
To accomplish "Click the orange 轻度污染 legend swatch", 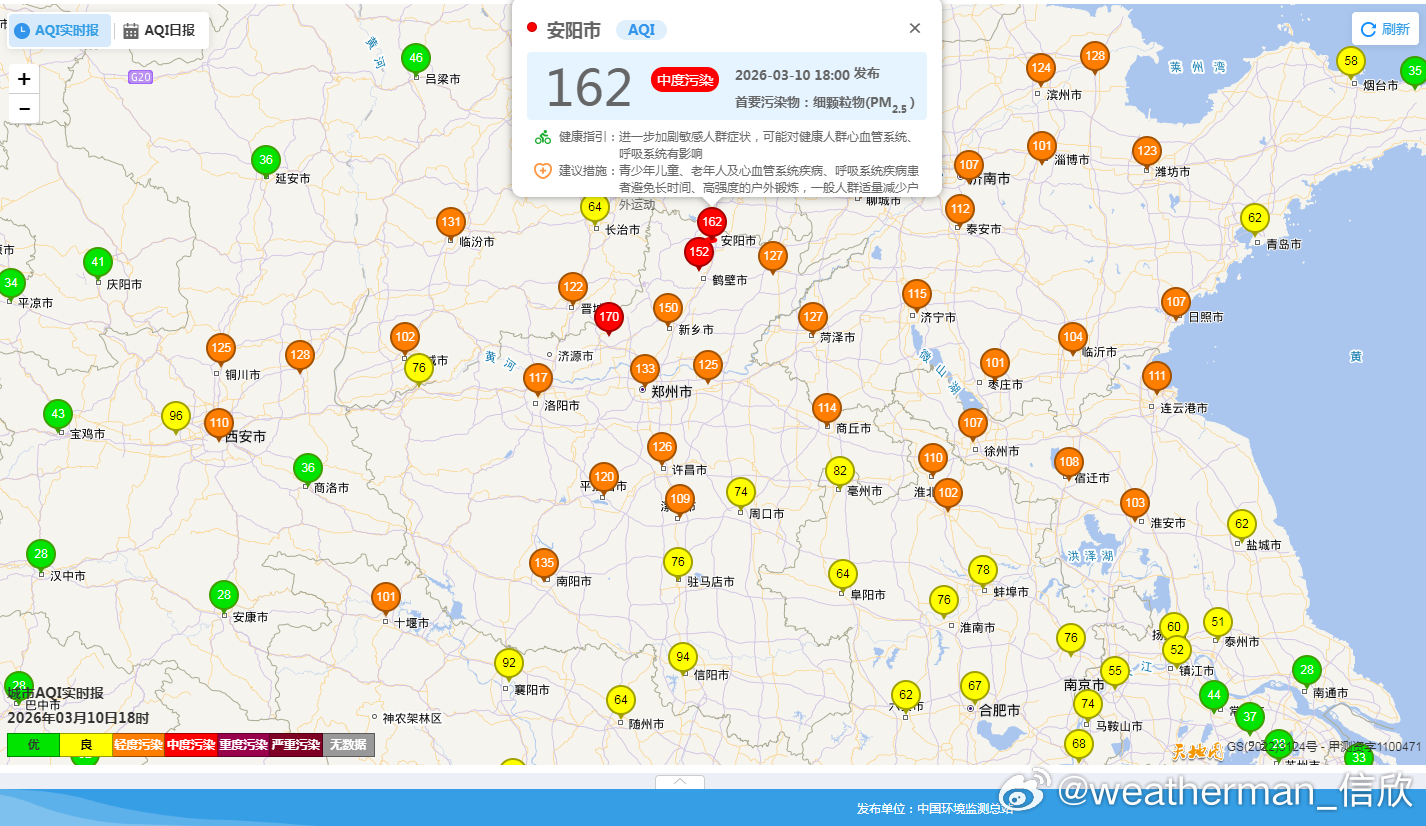I will pos(138,745).
